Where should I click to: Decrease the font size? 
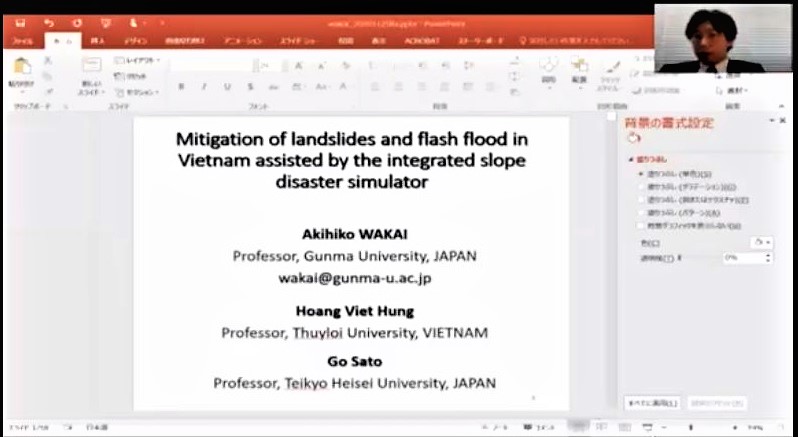[321, 66]
